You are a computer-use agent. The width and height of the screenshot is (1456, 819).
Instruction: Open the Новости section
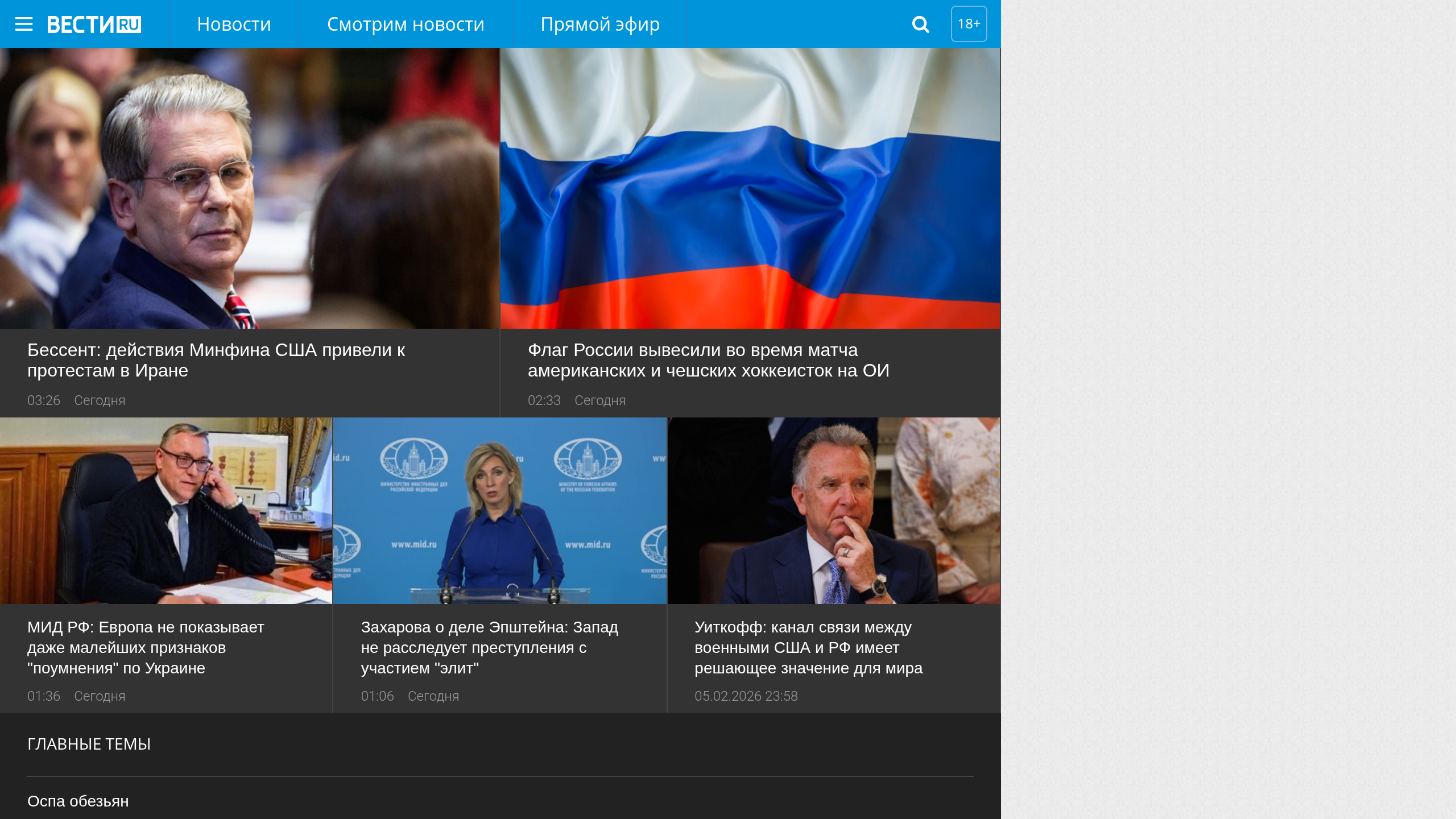pyautogui.click(x=233, y=24)
